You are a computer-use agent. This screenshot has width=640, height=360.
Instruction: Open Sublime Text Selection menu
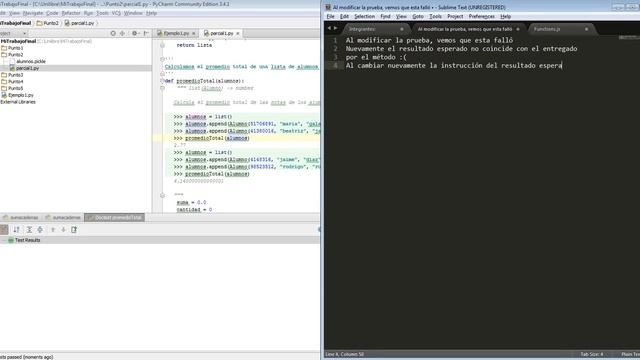(364, 16)
